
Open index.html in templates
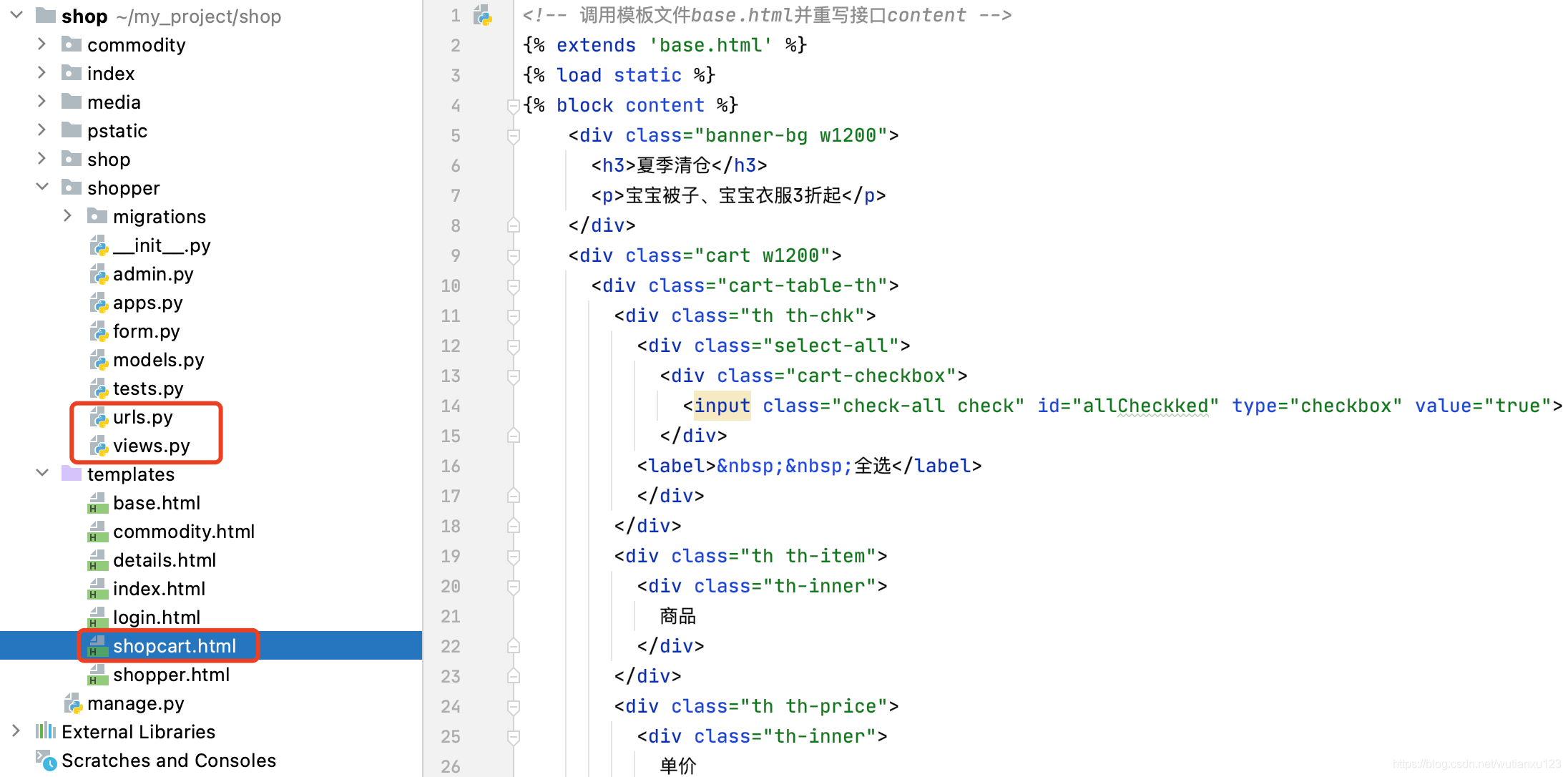click(x=159, y=589)
